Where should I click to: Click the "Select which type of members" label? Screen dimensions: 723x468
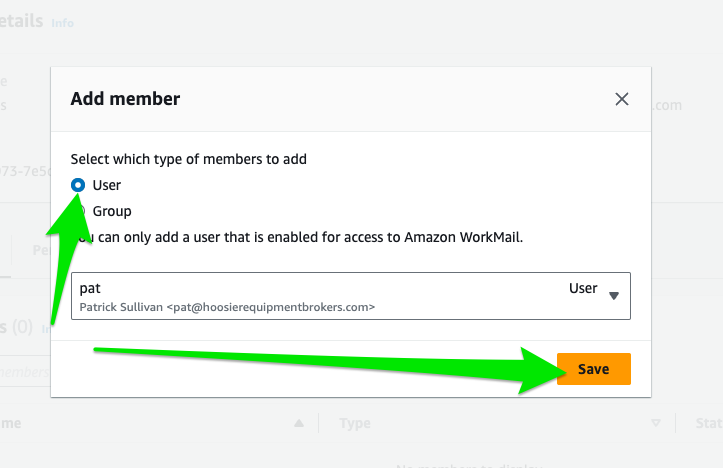tap(189, 159)
